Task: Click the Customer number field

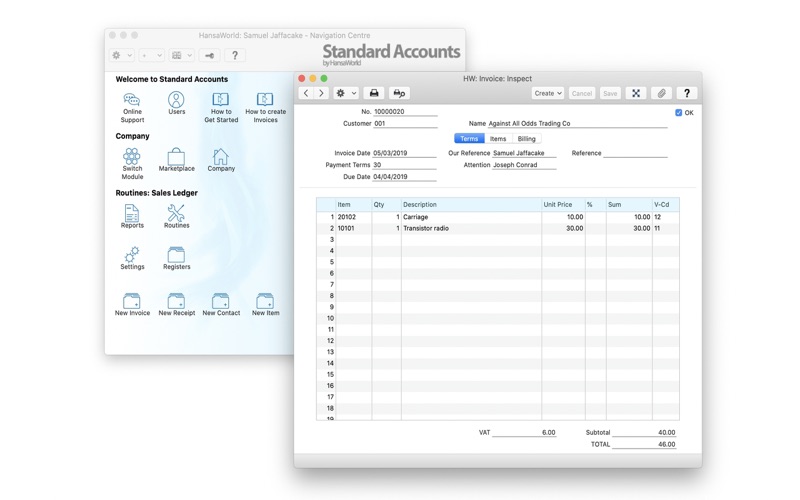Action: pos(405,123)
